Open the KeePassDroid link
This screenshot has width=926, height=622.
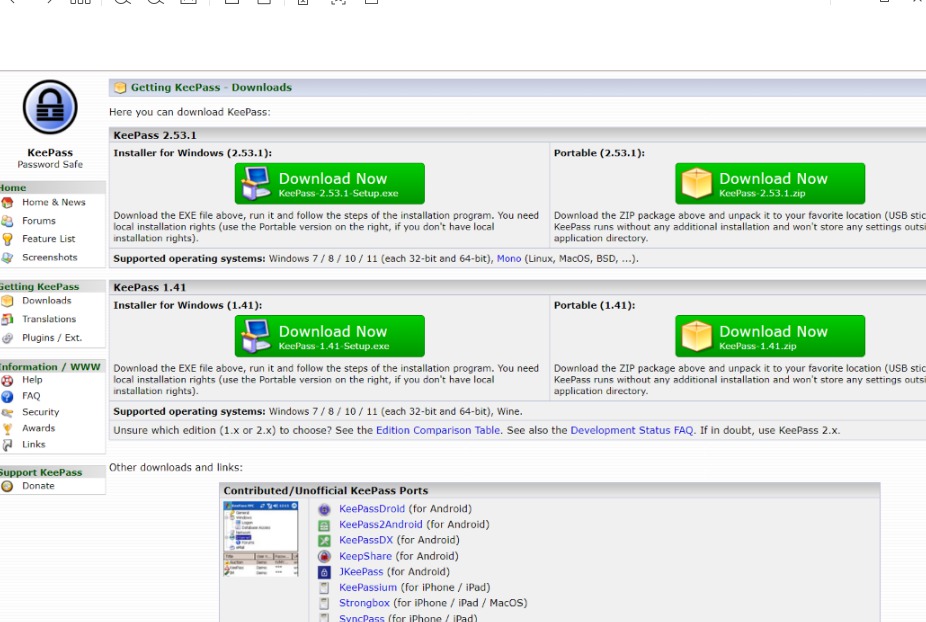[x=372, y=509]
